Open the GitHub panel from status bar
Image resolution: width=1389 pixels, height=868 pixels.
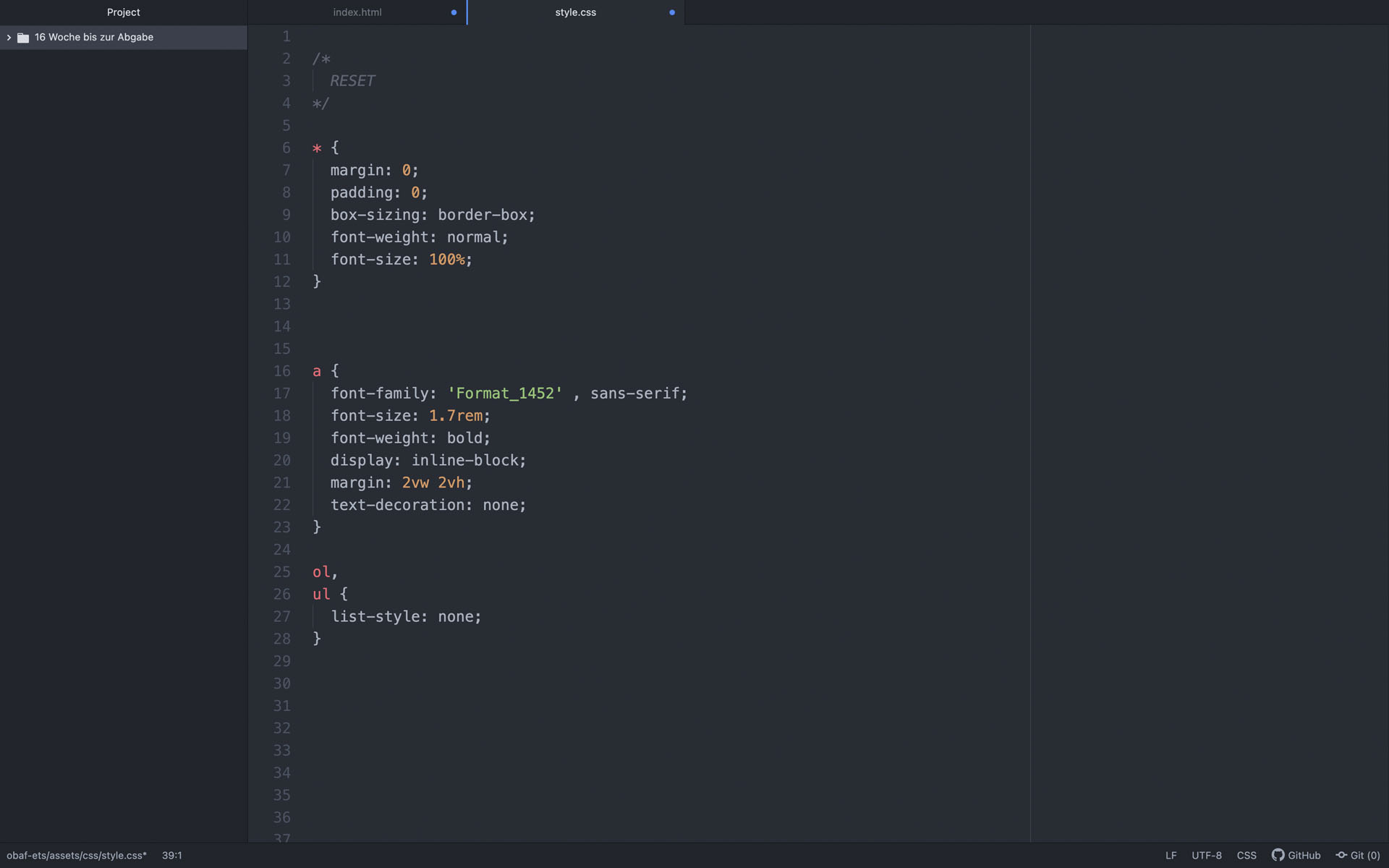point(1296,855)
